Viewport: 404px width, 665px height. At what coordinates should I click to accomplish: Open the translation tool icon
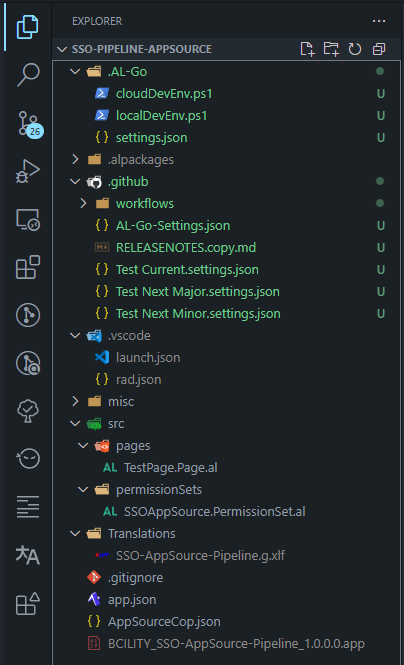click(28, 555)
